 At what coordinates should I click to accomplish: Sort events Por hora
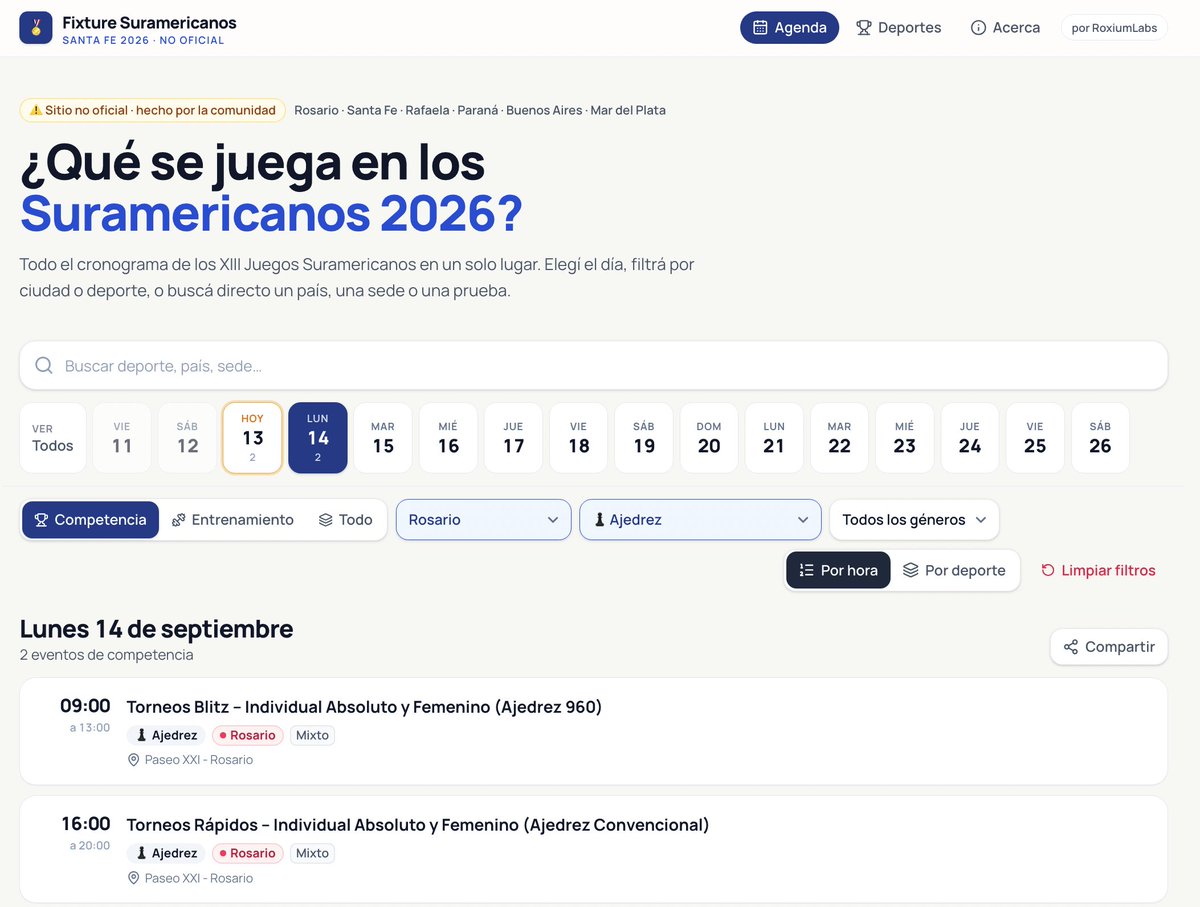tap(838, 570)
